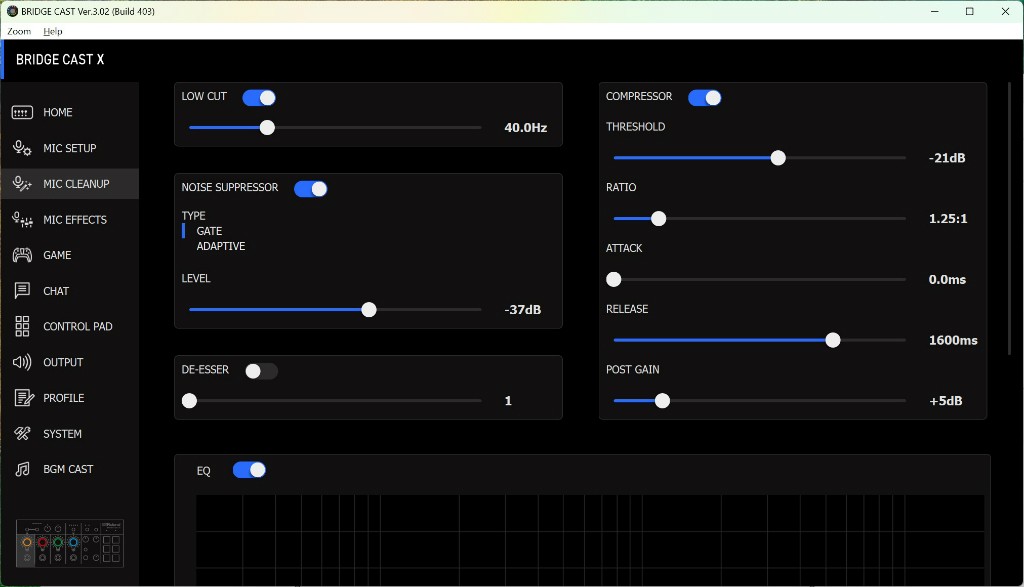
Task: Enable the De-Esser toggle
Action: click(x=261, y=371)
